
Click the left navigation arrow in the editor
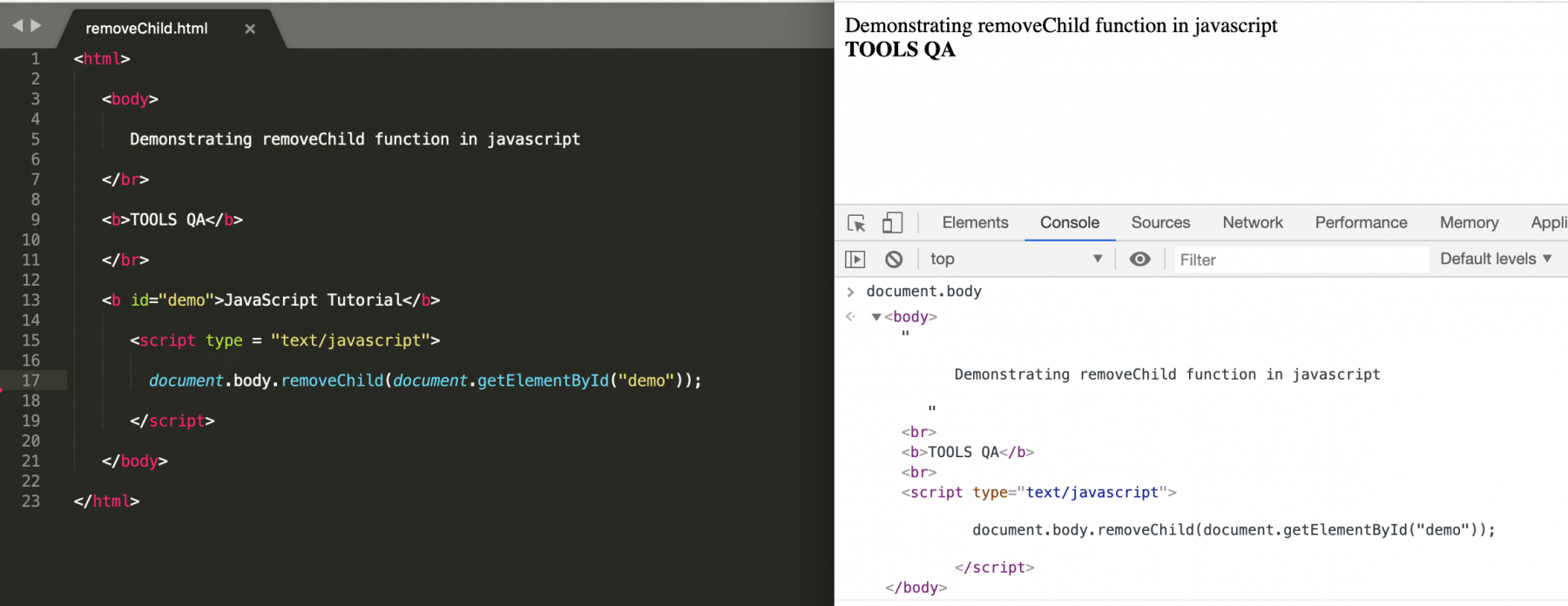[17, 26]
